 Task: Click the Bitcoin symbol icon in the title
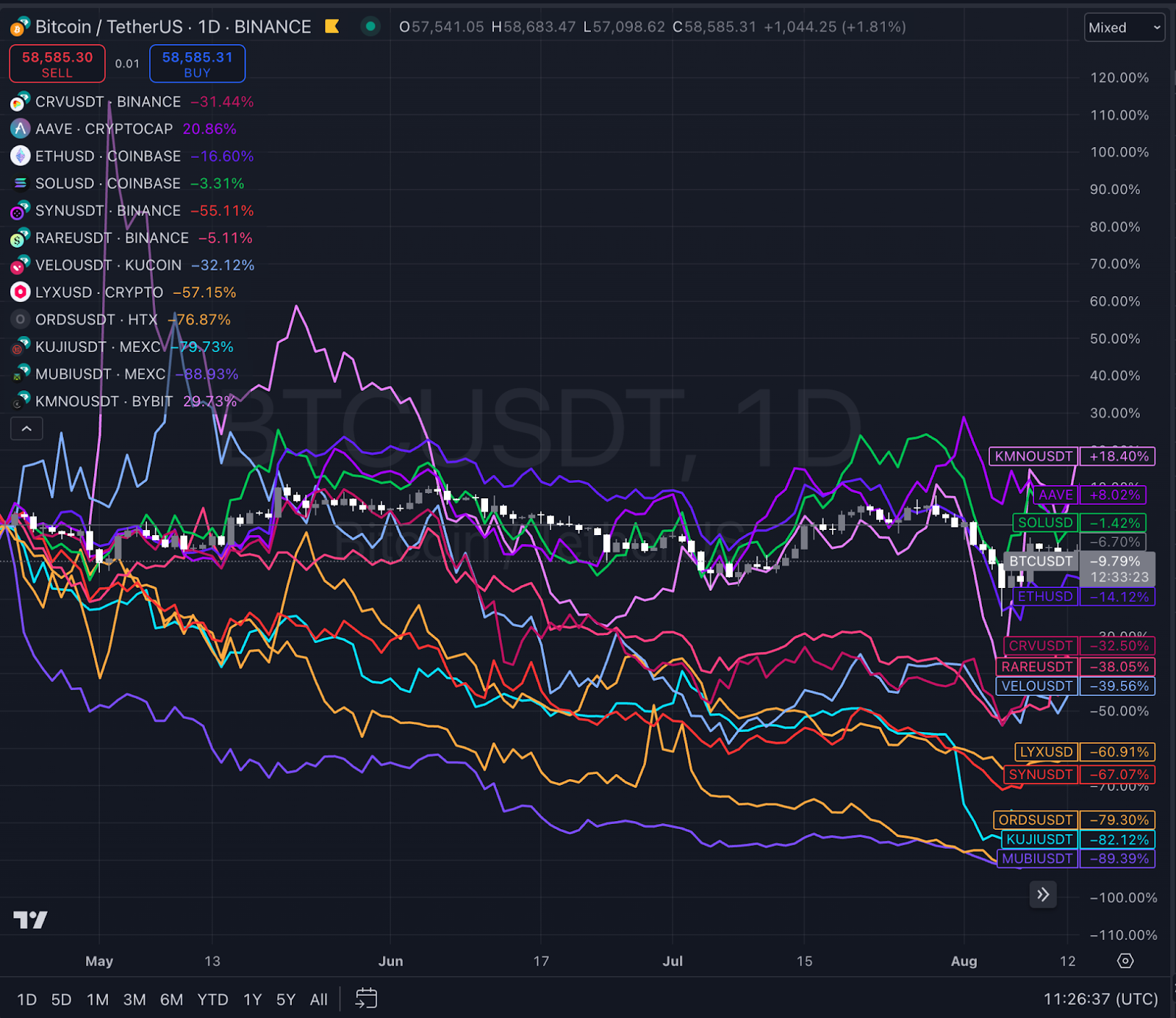(20, 27)
